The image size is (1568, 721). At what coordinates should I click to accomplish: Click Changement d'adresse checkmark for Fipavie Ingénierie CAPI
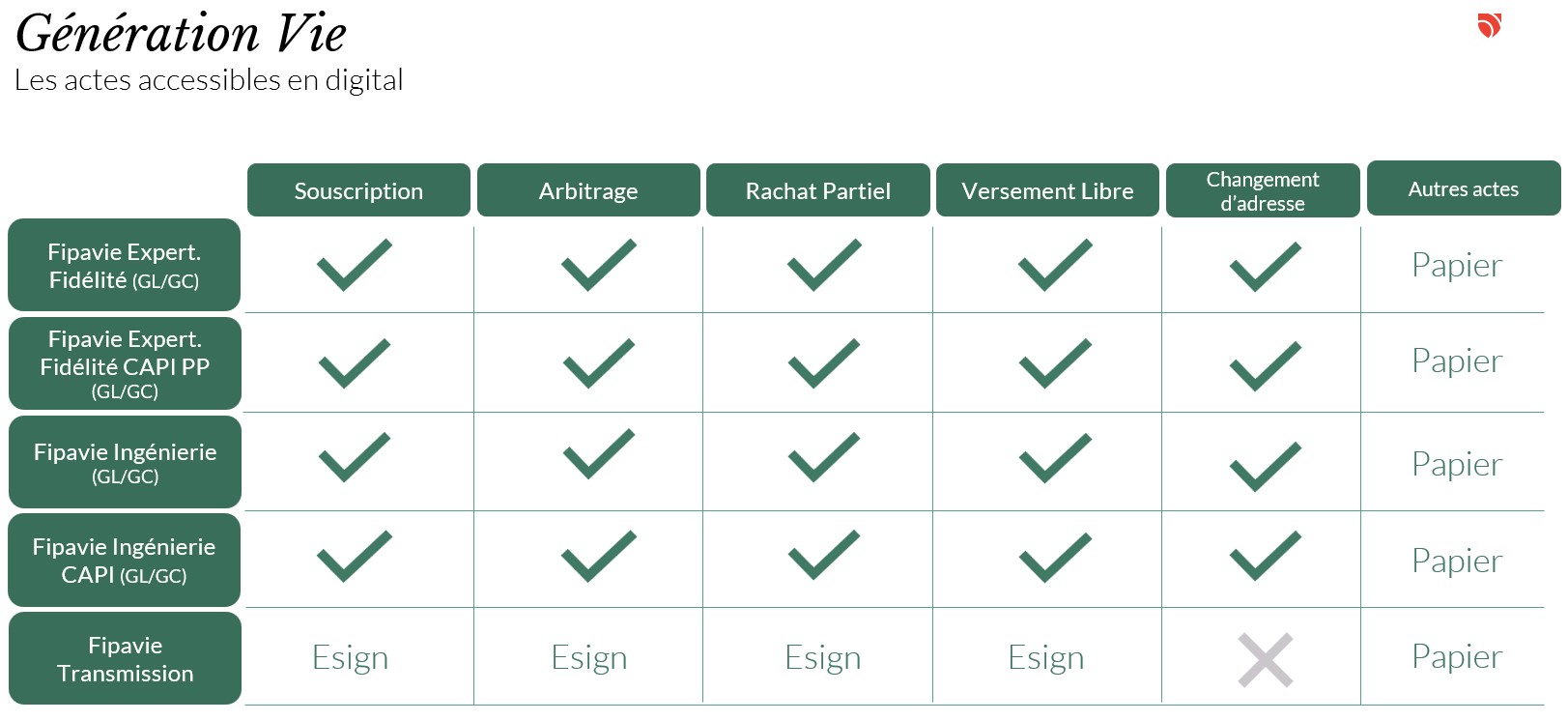pos(1266,556)
